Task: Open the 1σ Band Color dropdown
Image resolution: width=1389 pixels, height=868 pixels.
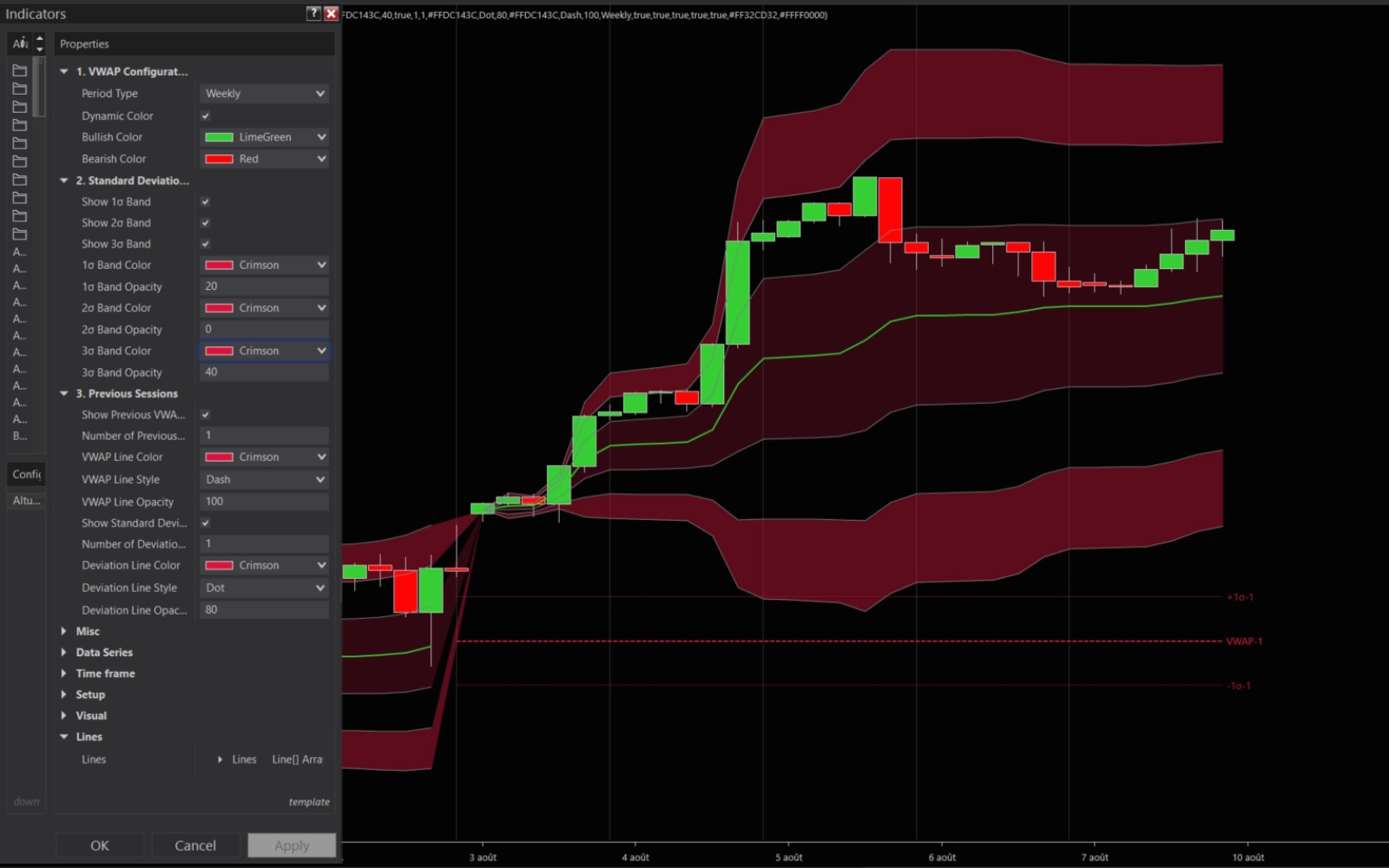Action: pos(264,265)
